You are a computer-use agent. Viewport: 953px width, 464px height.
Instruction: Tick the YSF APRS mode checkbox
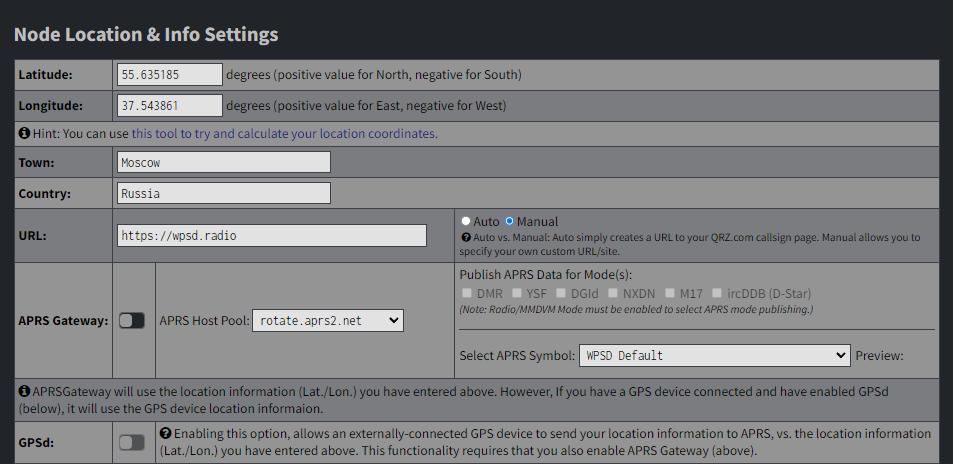tap(517, 293)
